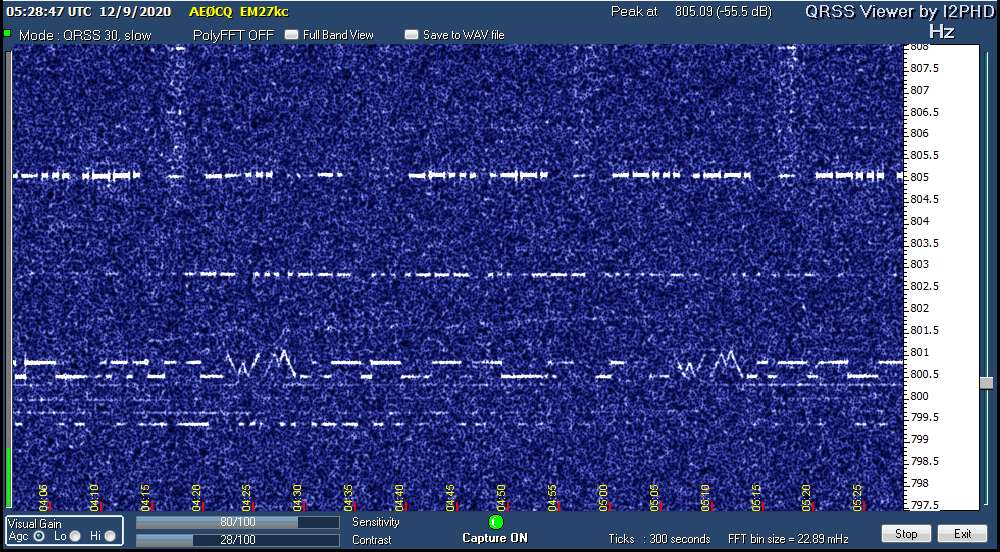Select the Lo visual gain option
The height and width of the screenshot is (552, 1000).
click(76, 536)
